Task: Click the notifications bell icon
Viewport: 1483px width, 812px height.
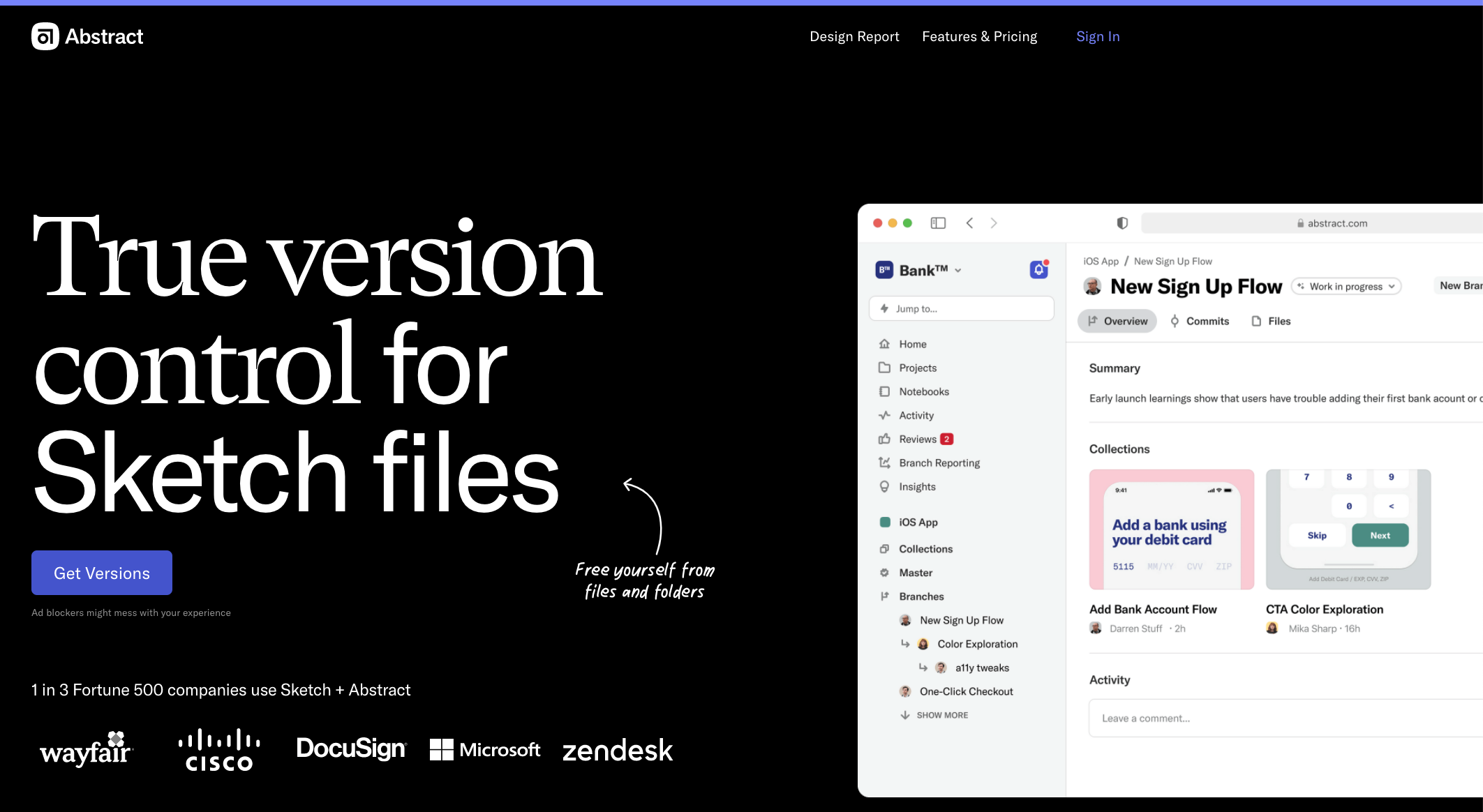Action: tap(1038, 270)
